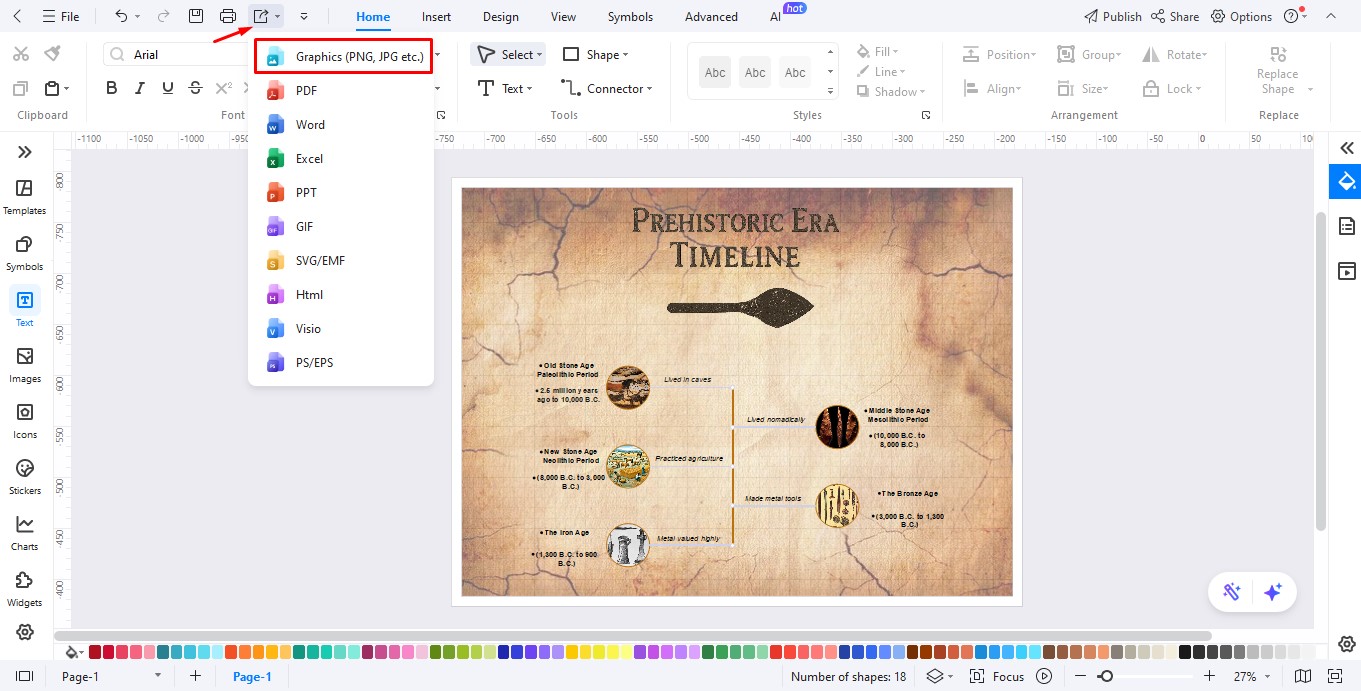Screen dimensions: 1361x691
Task: Switch to the Insert ribbon tab
Action: tap(436, 16)
